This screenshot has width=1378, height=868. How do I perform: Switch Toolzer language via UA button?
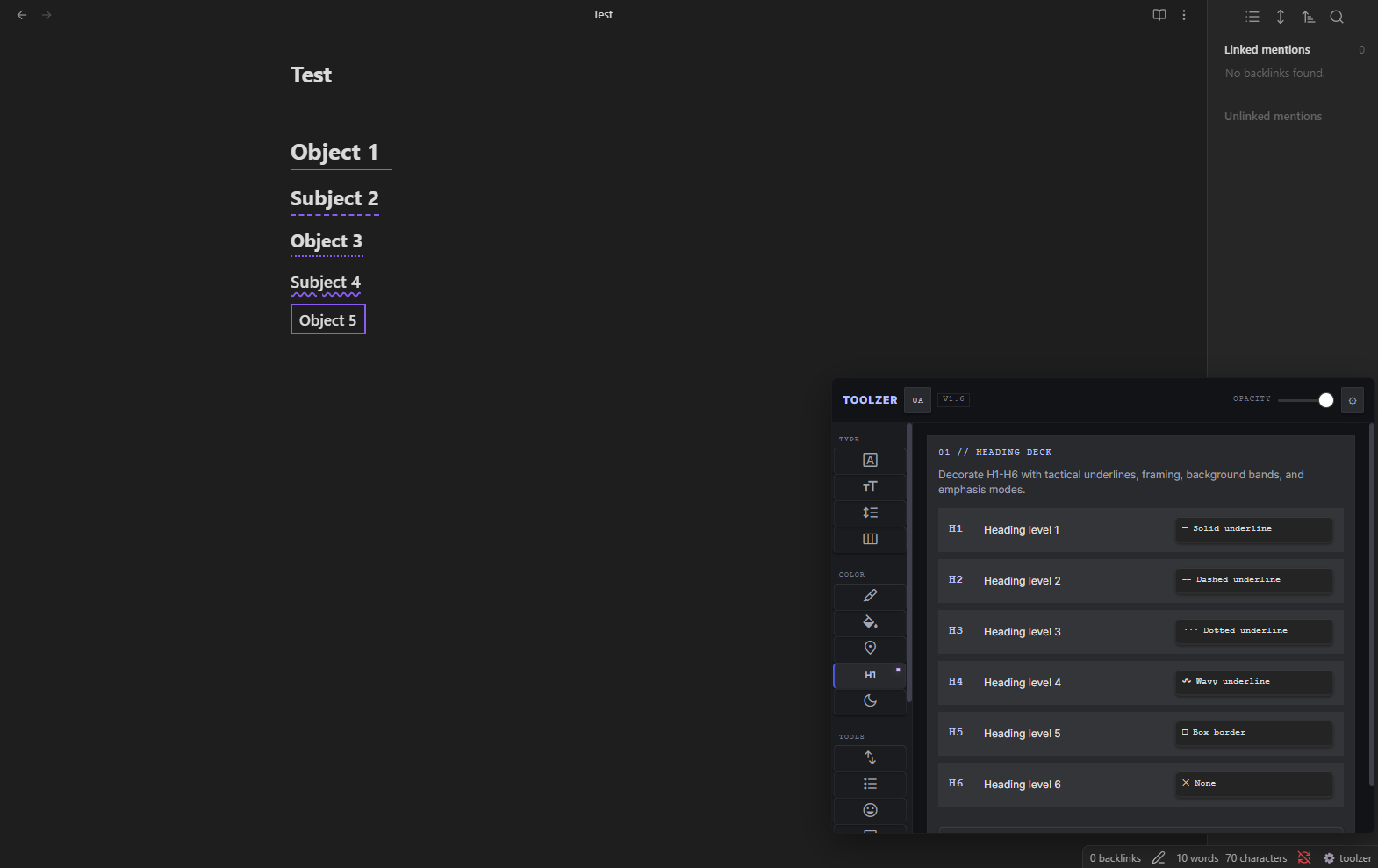coord(917,400)
